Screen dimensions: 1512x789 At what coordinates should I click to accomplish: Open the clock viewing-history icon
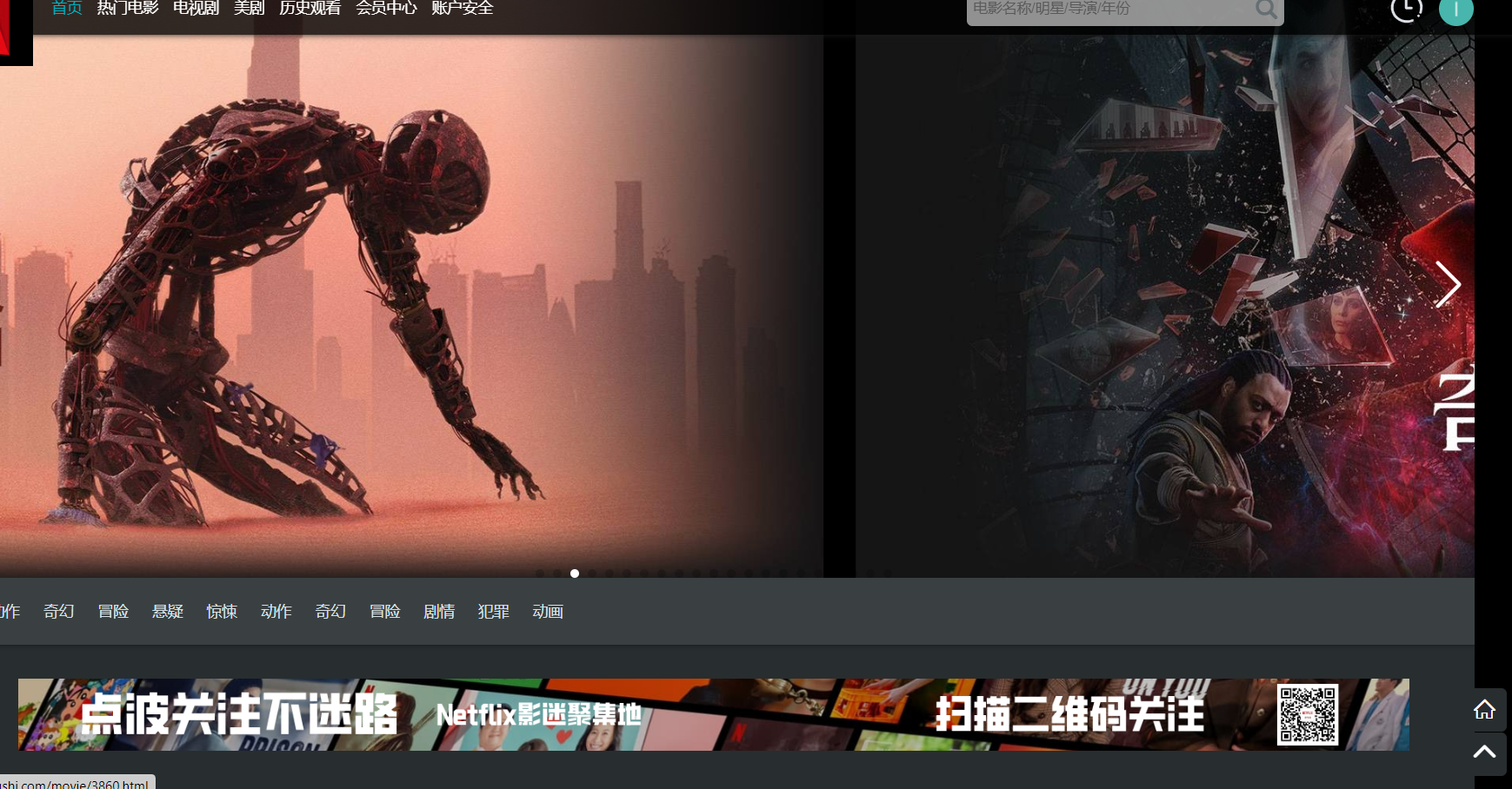[x=1406, y=9]
